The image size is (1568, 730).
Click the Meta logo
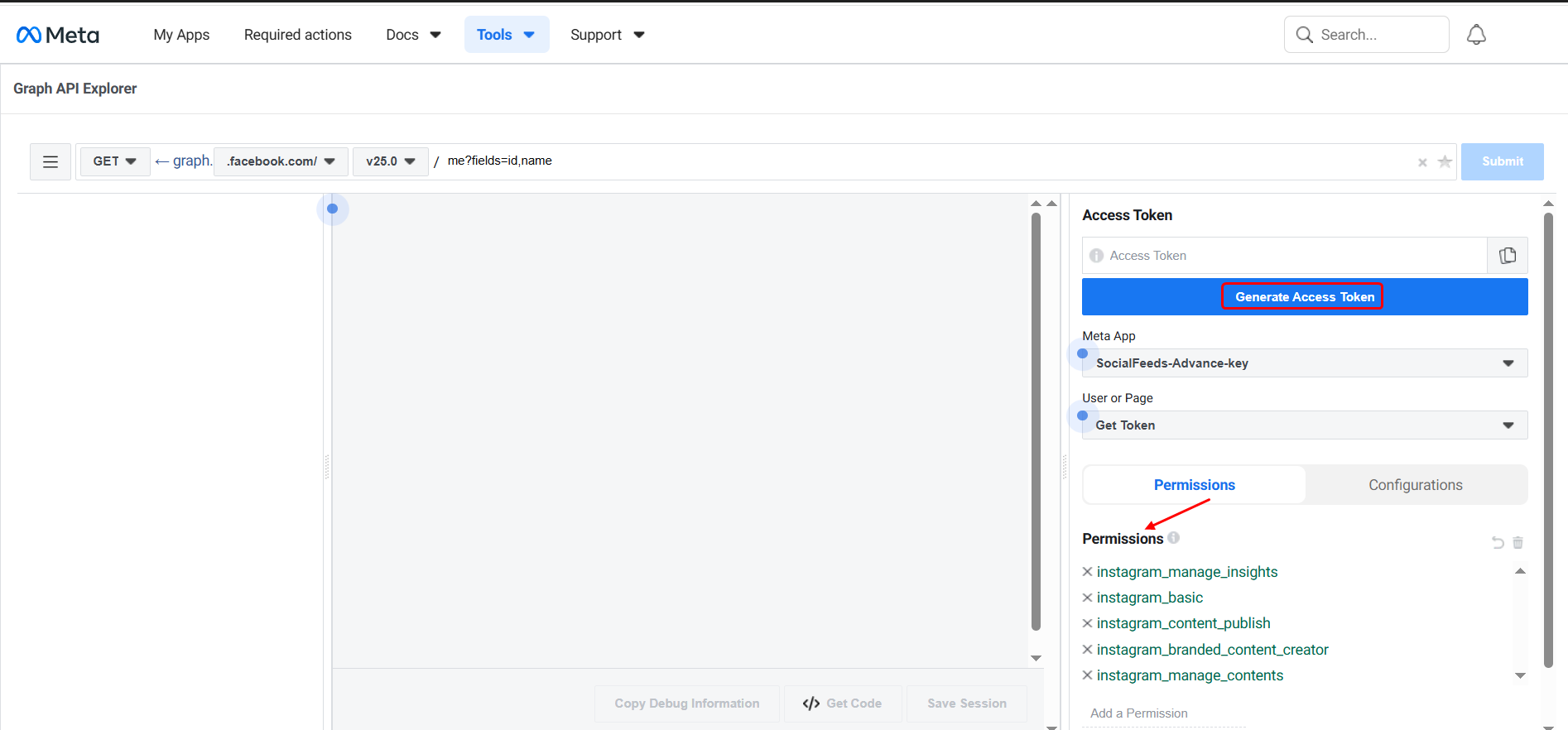pos(58,35)
